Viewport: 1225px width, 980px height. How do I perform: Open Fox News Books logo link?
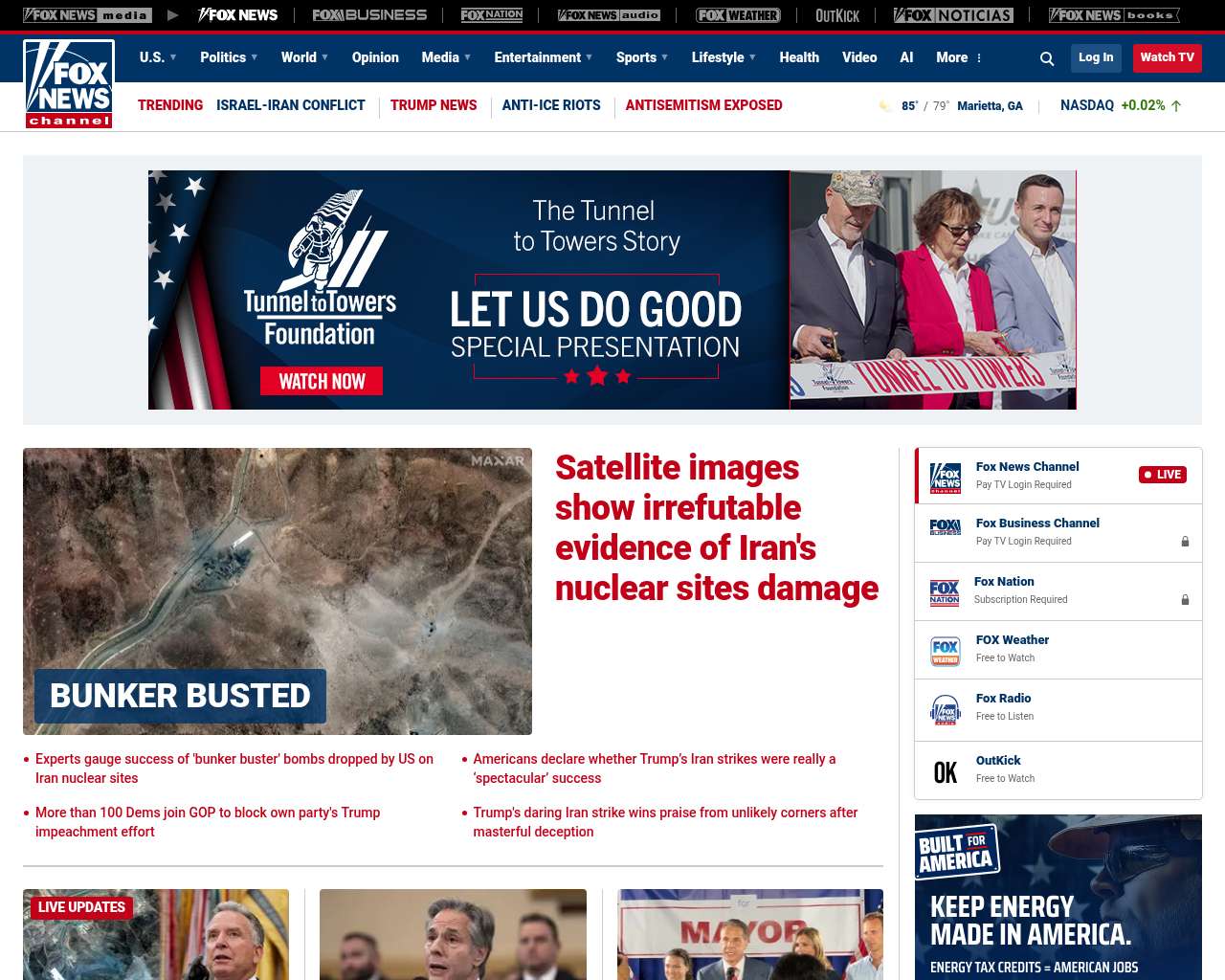[1114, 15]
